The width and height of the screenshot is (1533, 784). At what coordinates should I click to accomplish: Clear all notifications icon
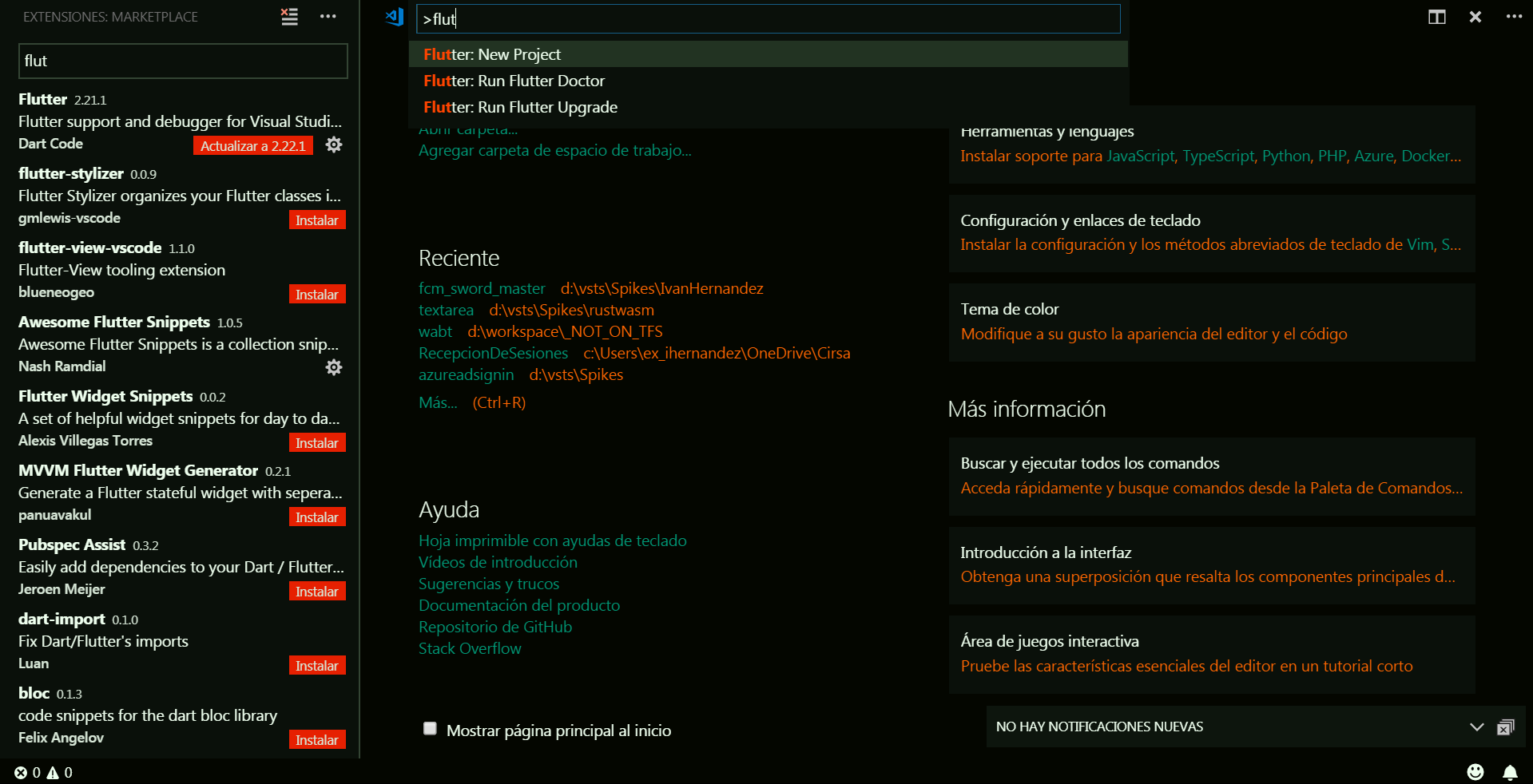pos(1506,727)
